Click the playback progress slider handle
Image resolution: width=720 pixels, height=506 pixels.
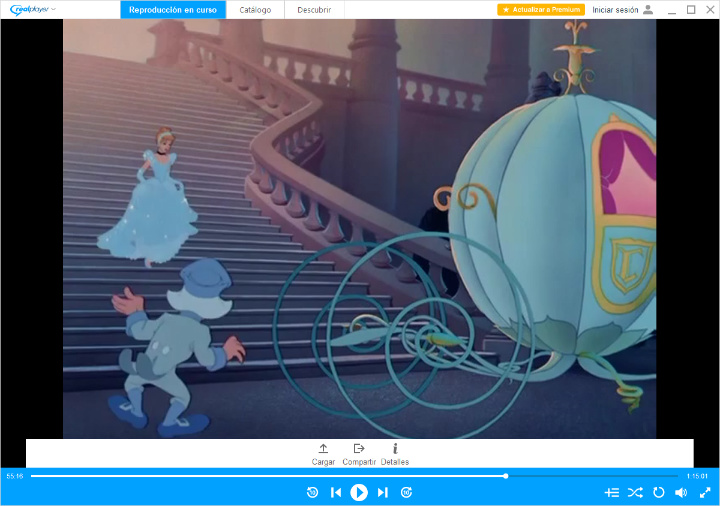[x=506, y=476]
